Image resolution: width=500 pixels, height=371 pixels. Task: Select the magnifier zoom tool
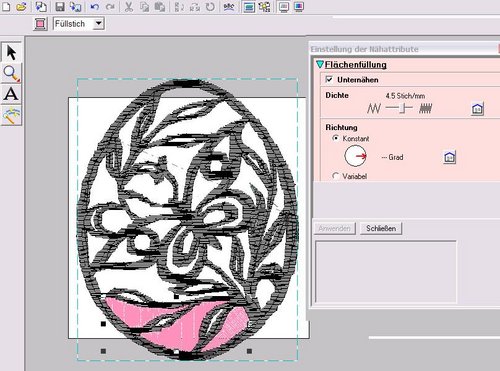click(11, 73)
